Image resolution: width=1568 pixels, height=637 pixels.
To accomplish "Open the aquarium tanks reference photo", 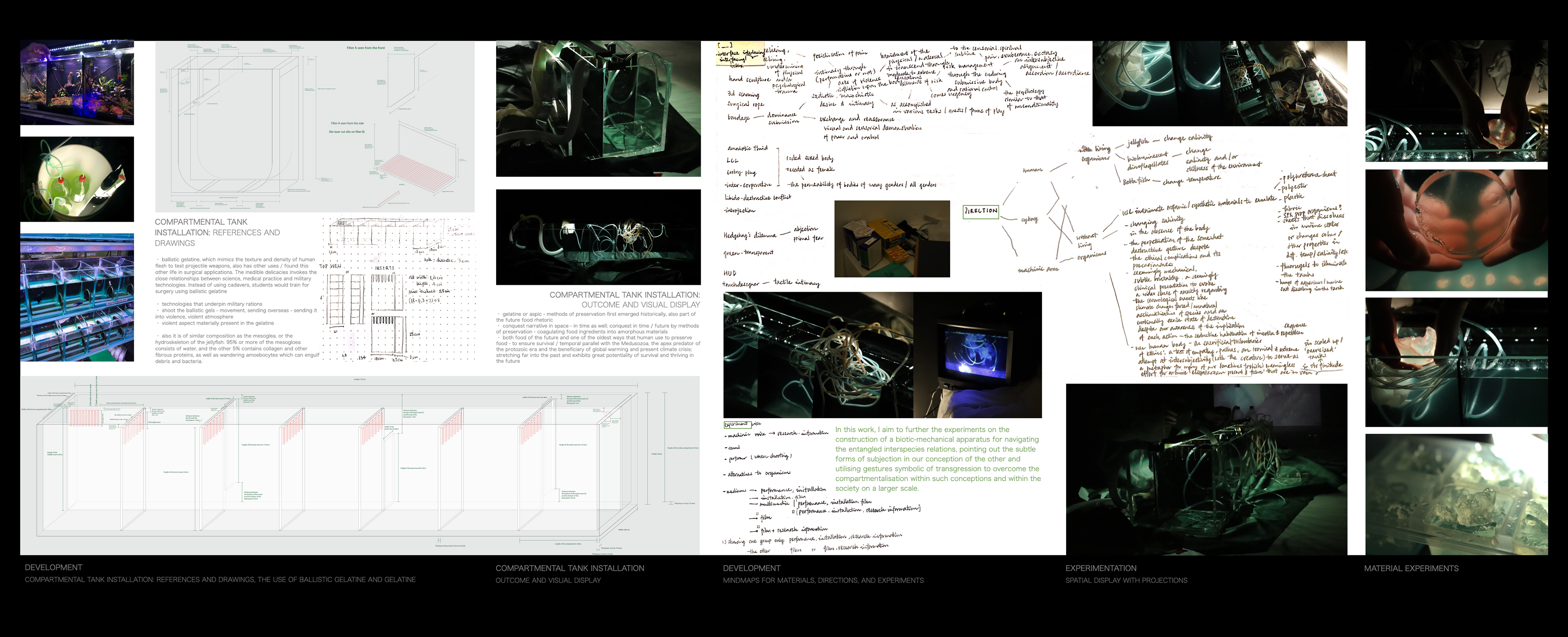I will pyautogui.click(x=77, y=83).
